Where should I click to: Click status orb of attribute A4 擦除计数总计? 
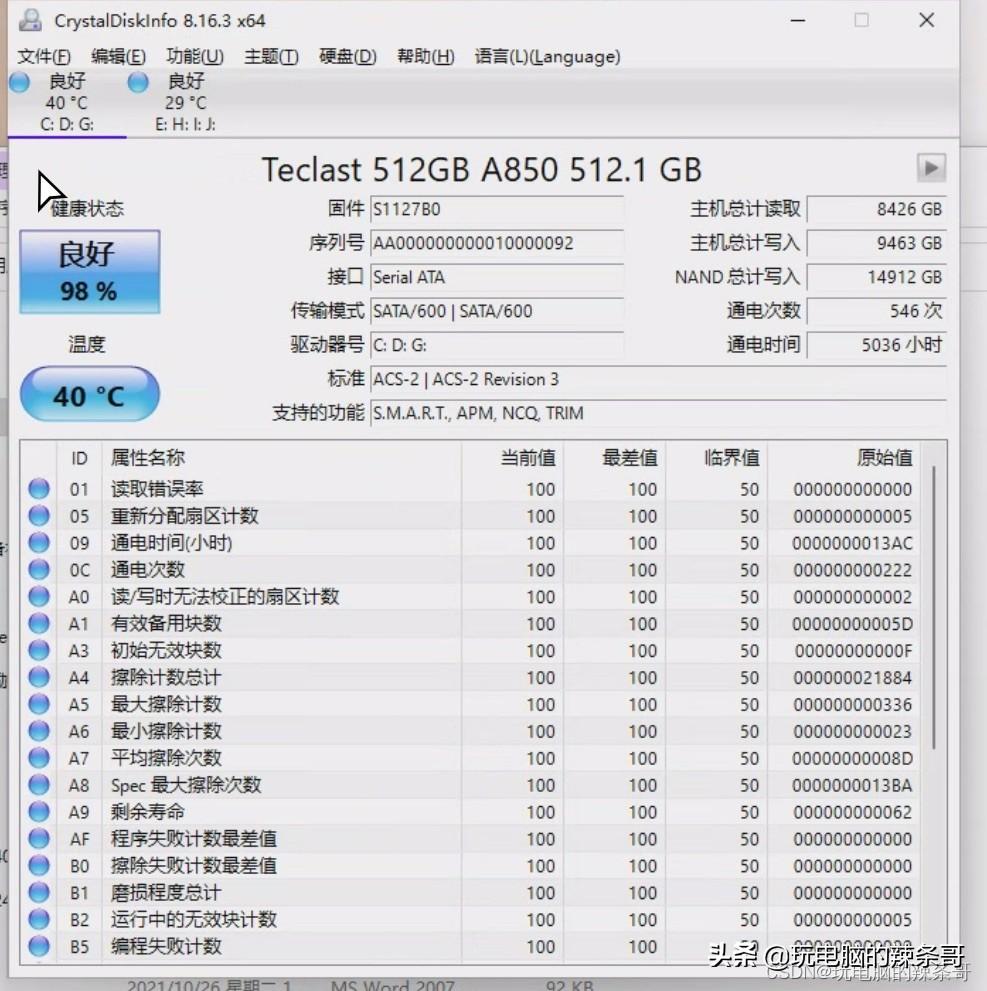click(39, 677)
